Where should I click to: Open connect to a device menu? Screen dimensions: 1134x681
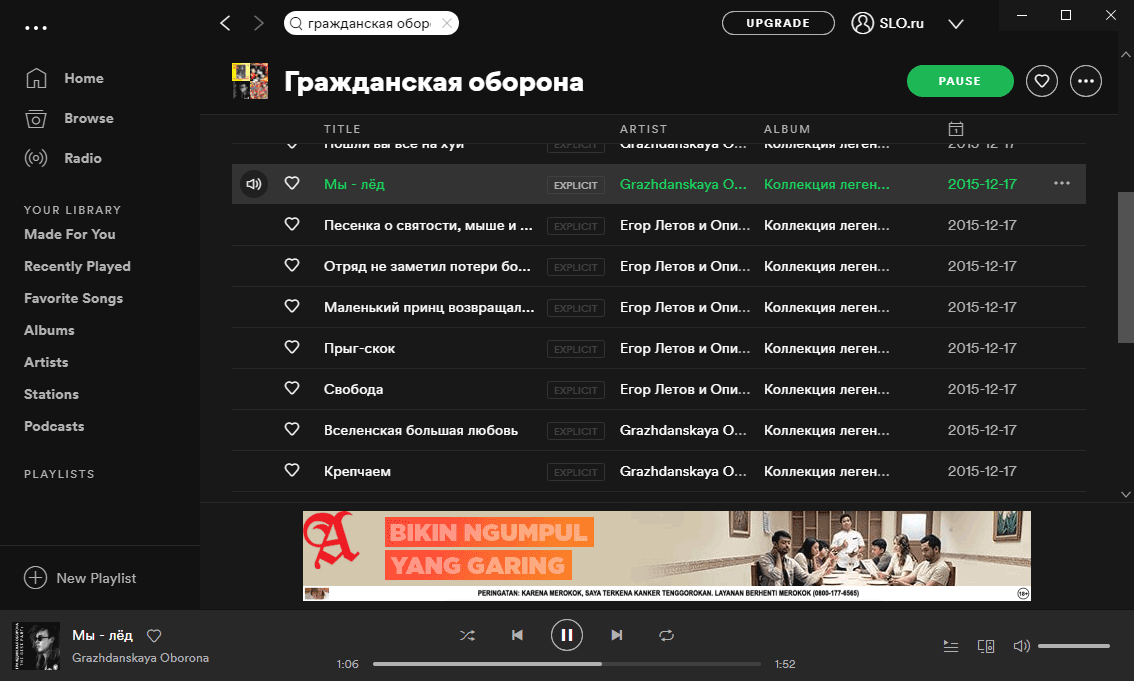pyautogui.click(x=986, y=646)
